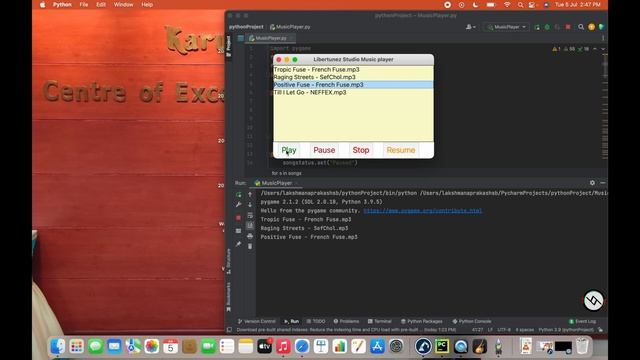The width and height of the screenshot is (640, 360).
Task: Open the File menu in the macOS menu bar
Action: click(84, 4)
